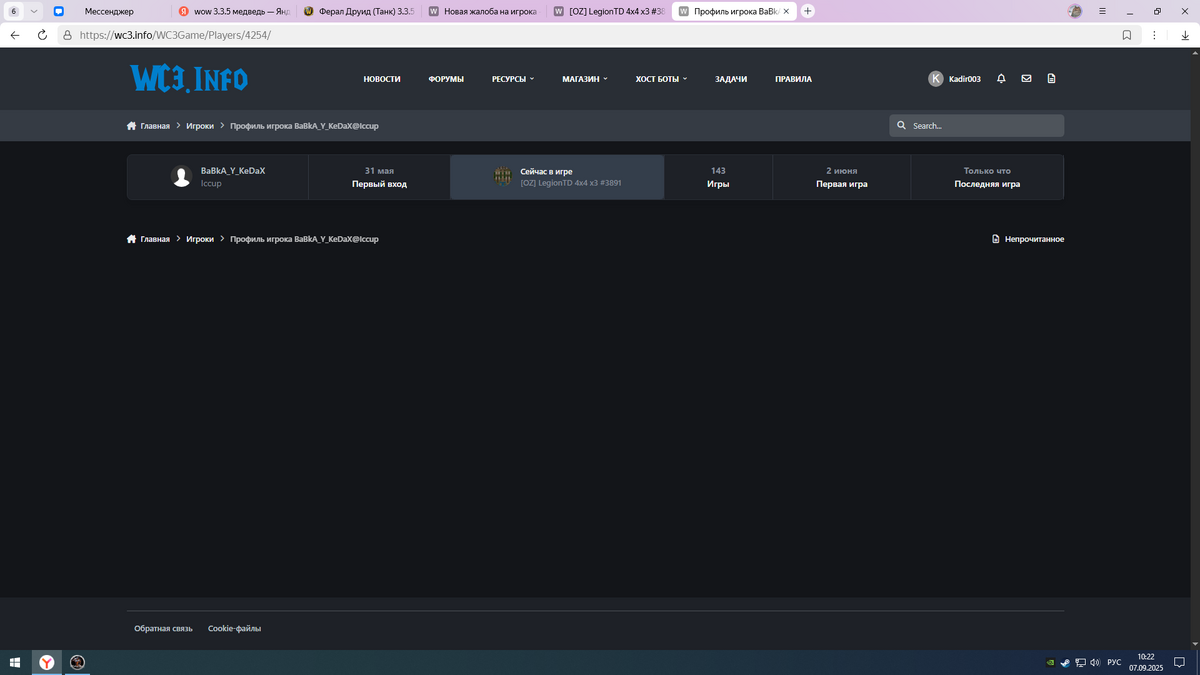Switch to the Мессенджер browser tab

pos(108,11)
